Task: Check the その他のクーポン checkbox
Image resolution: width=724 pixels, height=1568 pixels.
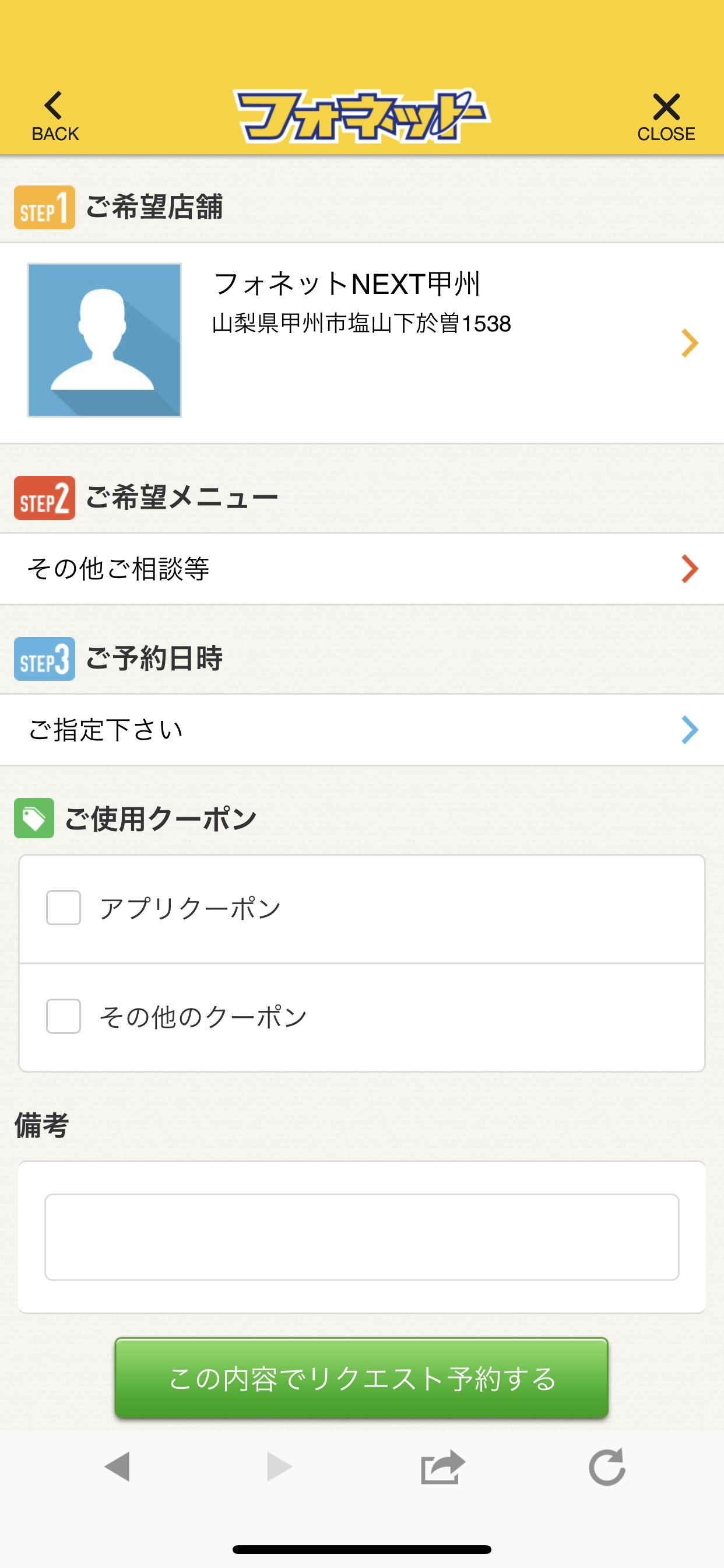Action: tap(64, 1016)
